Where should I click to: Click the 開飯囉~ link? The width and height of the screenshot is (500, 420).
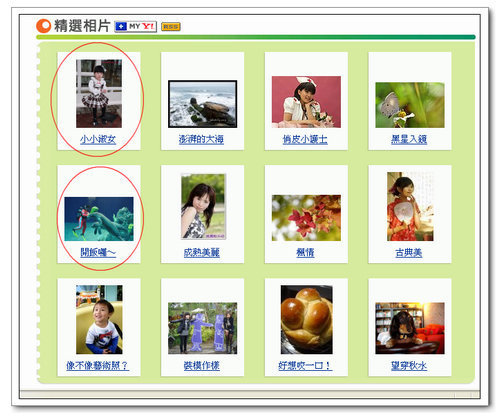pos(98,252)
